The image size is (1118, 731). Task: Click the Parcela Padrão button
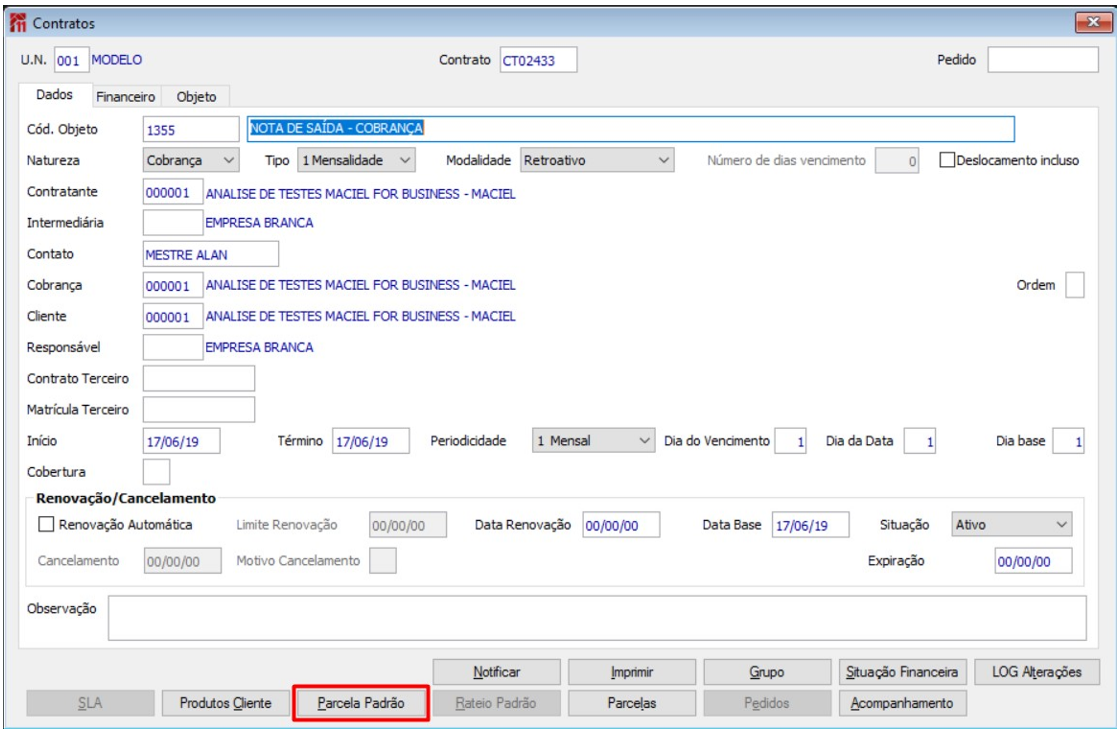coord(361,703)
